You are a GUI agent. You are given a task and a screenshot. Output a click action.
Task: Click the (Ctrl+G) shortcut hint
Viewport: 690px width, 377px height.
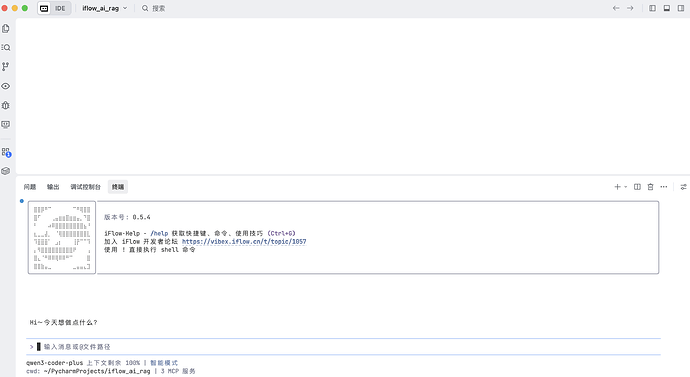click(282, 234)
